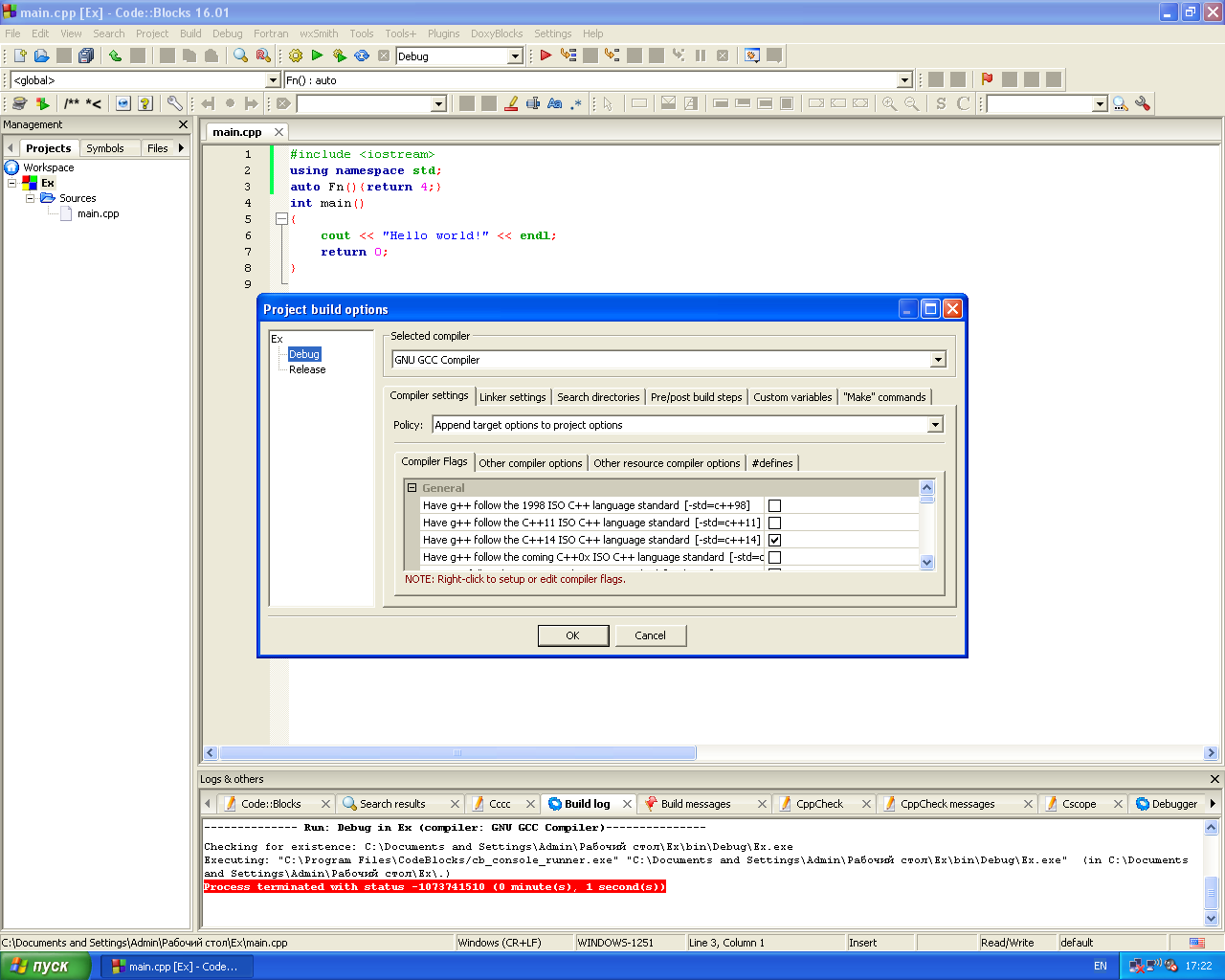
Task: Select main.cpp in the project tree
Action: pos(98,213)
